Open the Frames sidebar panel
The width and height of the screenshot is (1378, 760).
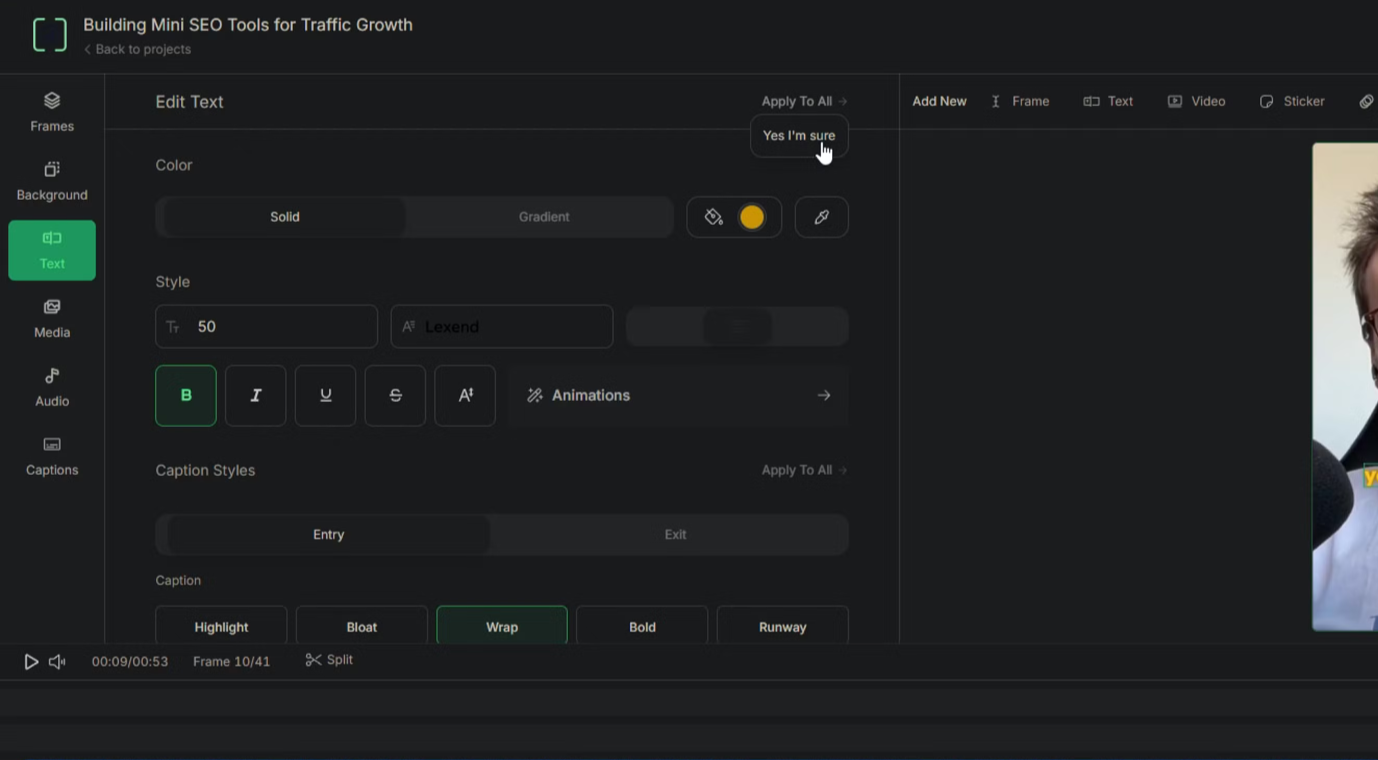[52, 112]
